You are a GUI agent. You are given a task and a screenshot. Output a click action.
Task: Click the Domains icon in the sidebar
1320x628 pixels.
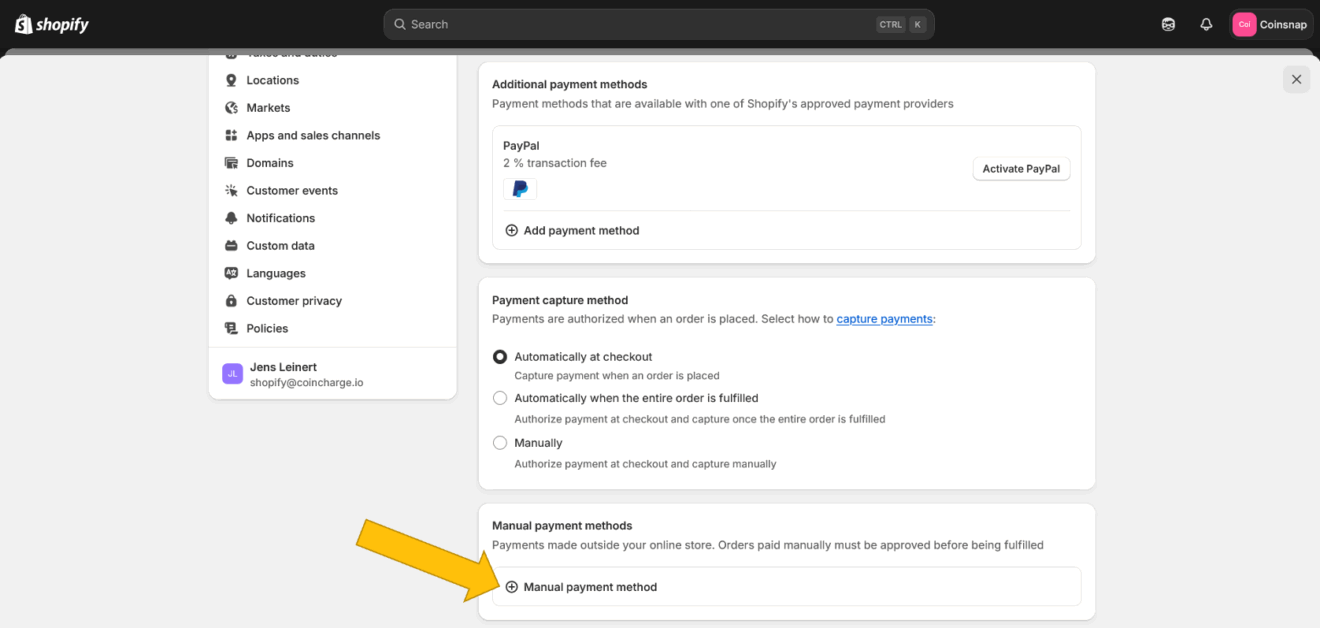(x=232, y=163)
